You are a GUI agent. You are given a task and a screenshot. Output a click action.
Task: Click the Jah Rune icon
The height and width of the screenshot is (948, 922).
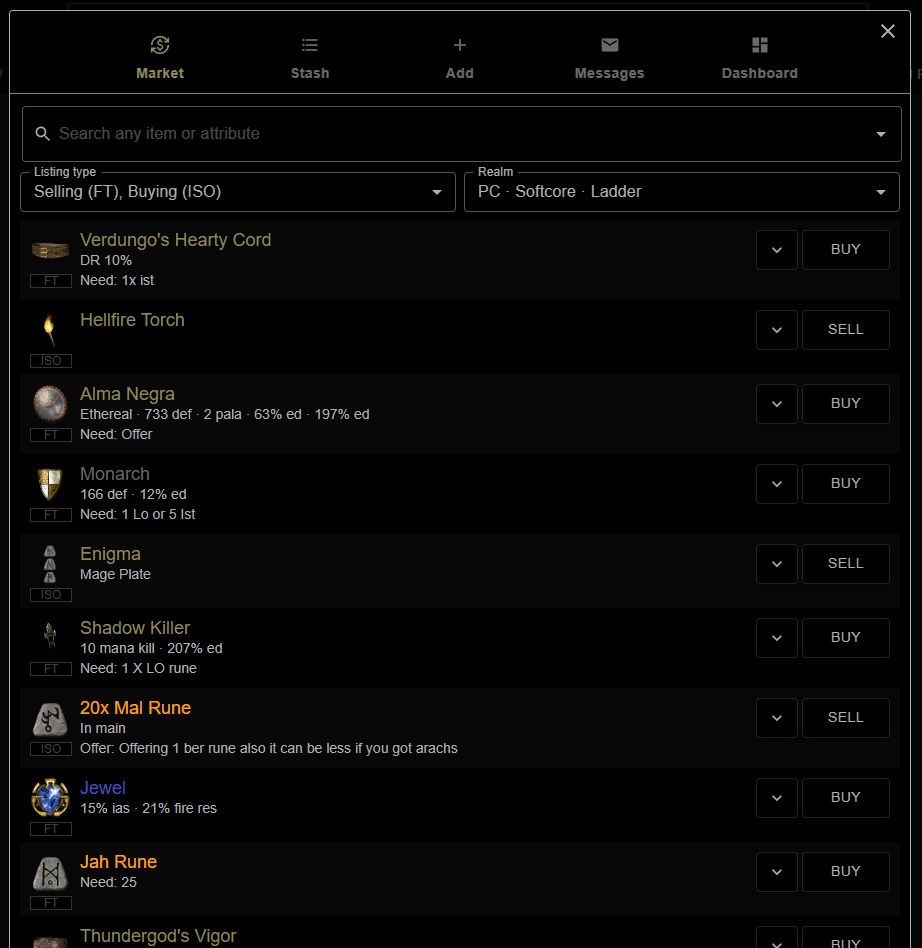click(x=50, y=872)
